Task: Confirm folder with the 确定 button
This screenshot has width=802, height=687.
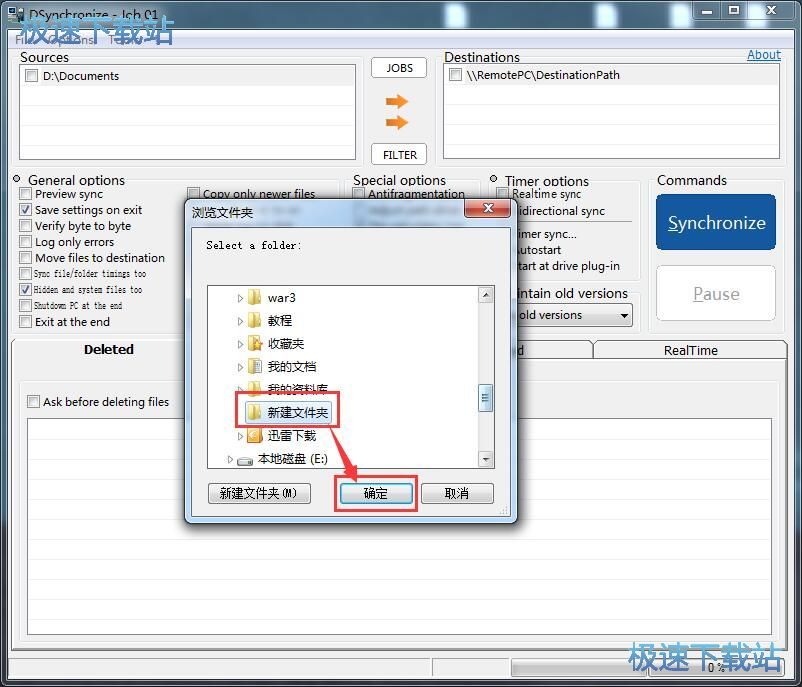Action: 375,494
